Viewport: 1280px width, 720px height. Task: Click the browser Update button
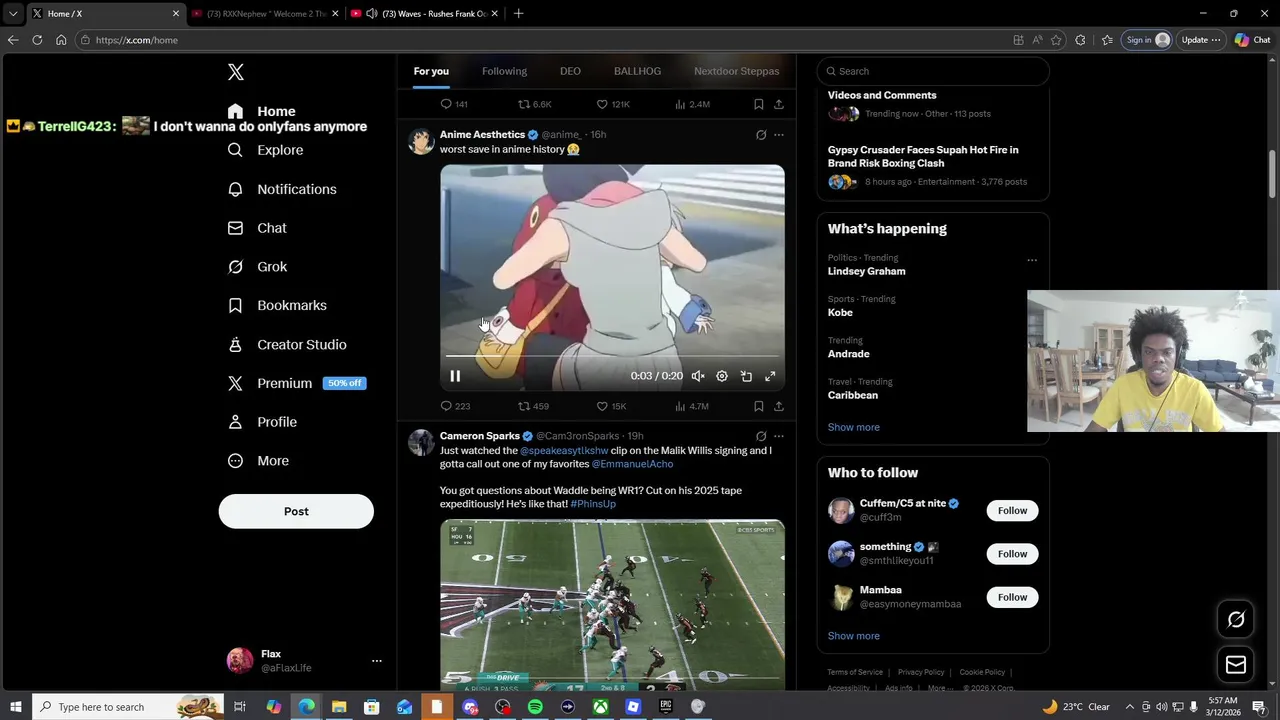tap(1201, 40)
